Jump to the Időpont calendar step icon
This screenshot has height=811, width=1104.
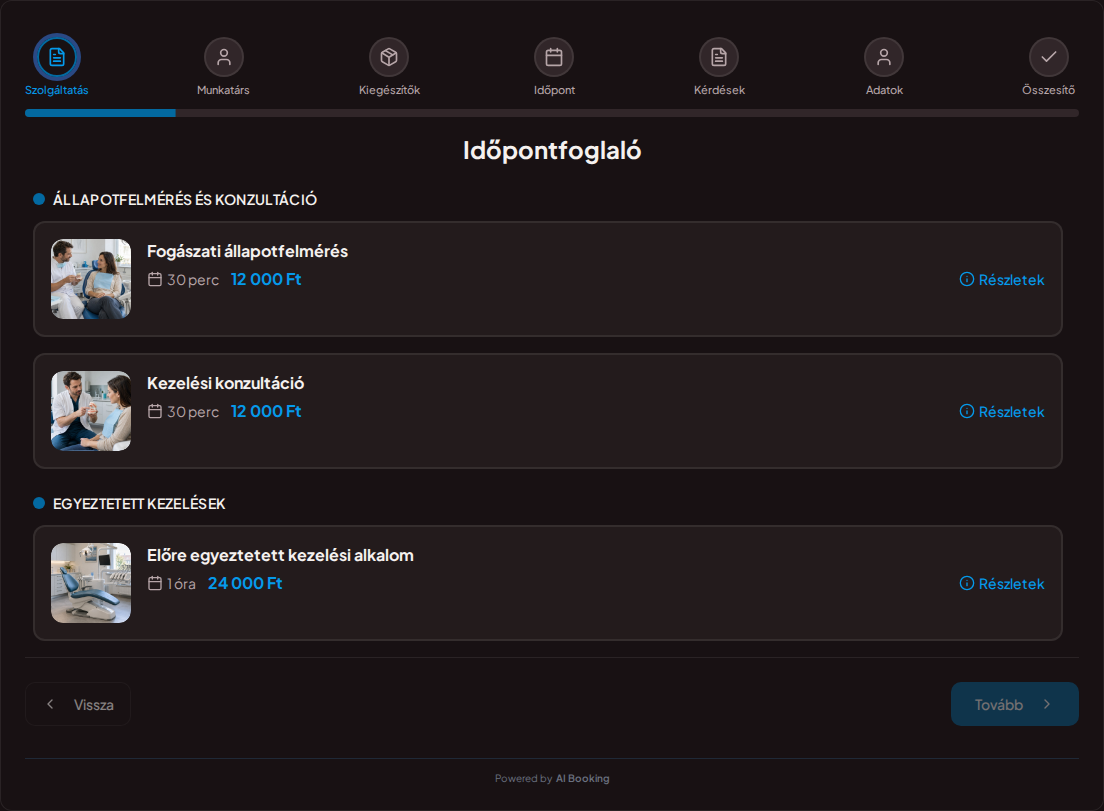click(554, 57)
